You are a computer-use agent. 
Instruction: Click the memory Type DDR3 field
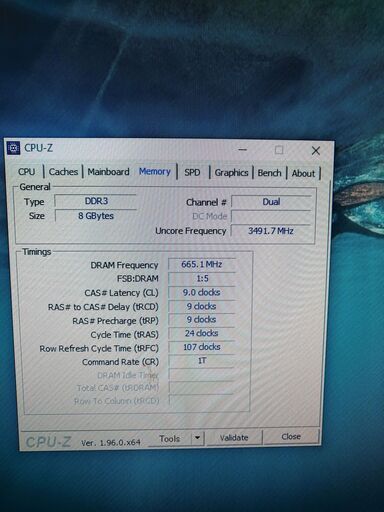(96, 201)
